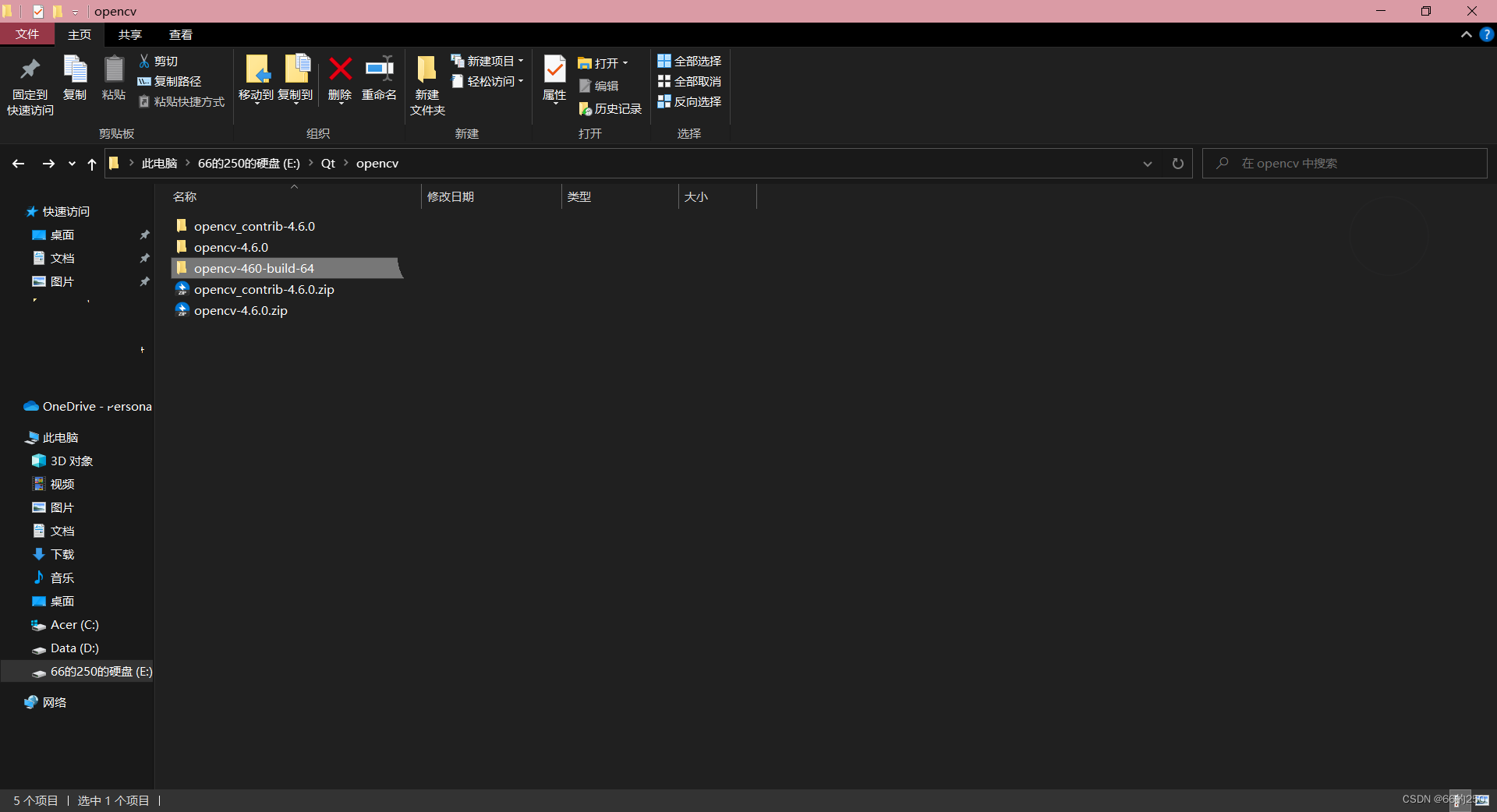Click Select none (全部取消)
This screenshot has height=812, width=1497.
[689, 81]
